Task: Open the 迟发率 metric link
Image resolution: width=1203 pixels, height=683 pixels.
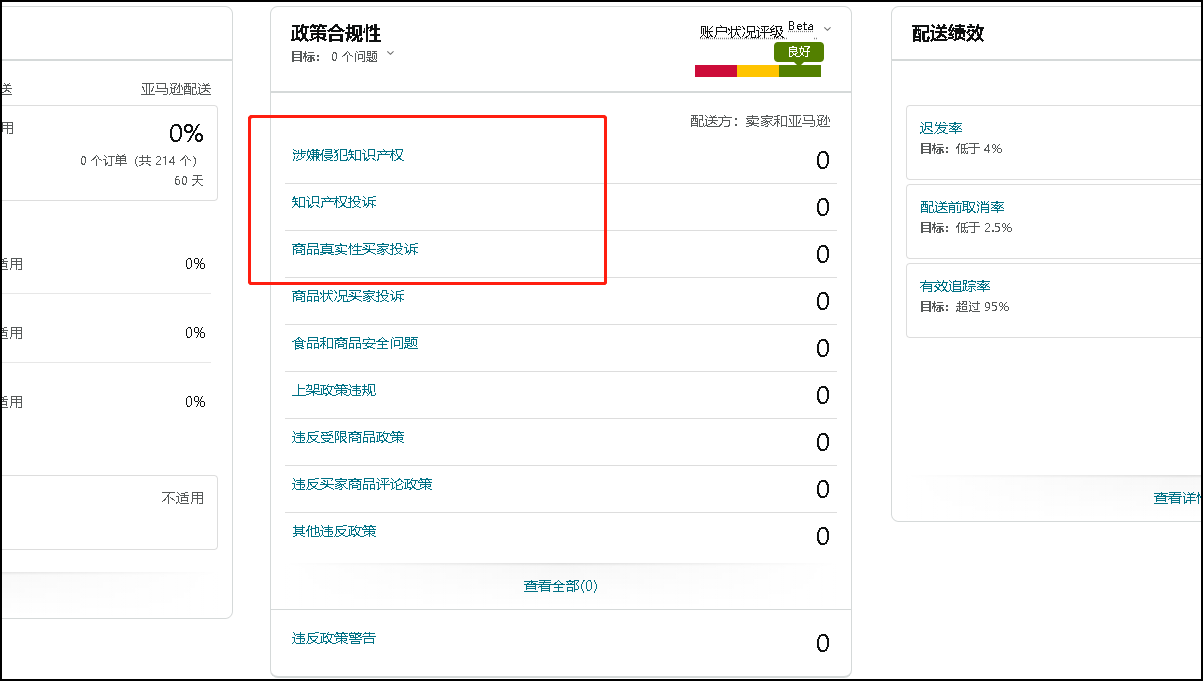Action: (941, 128)
